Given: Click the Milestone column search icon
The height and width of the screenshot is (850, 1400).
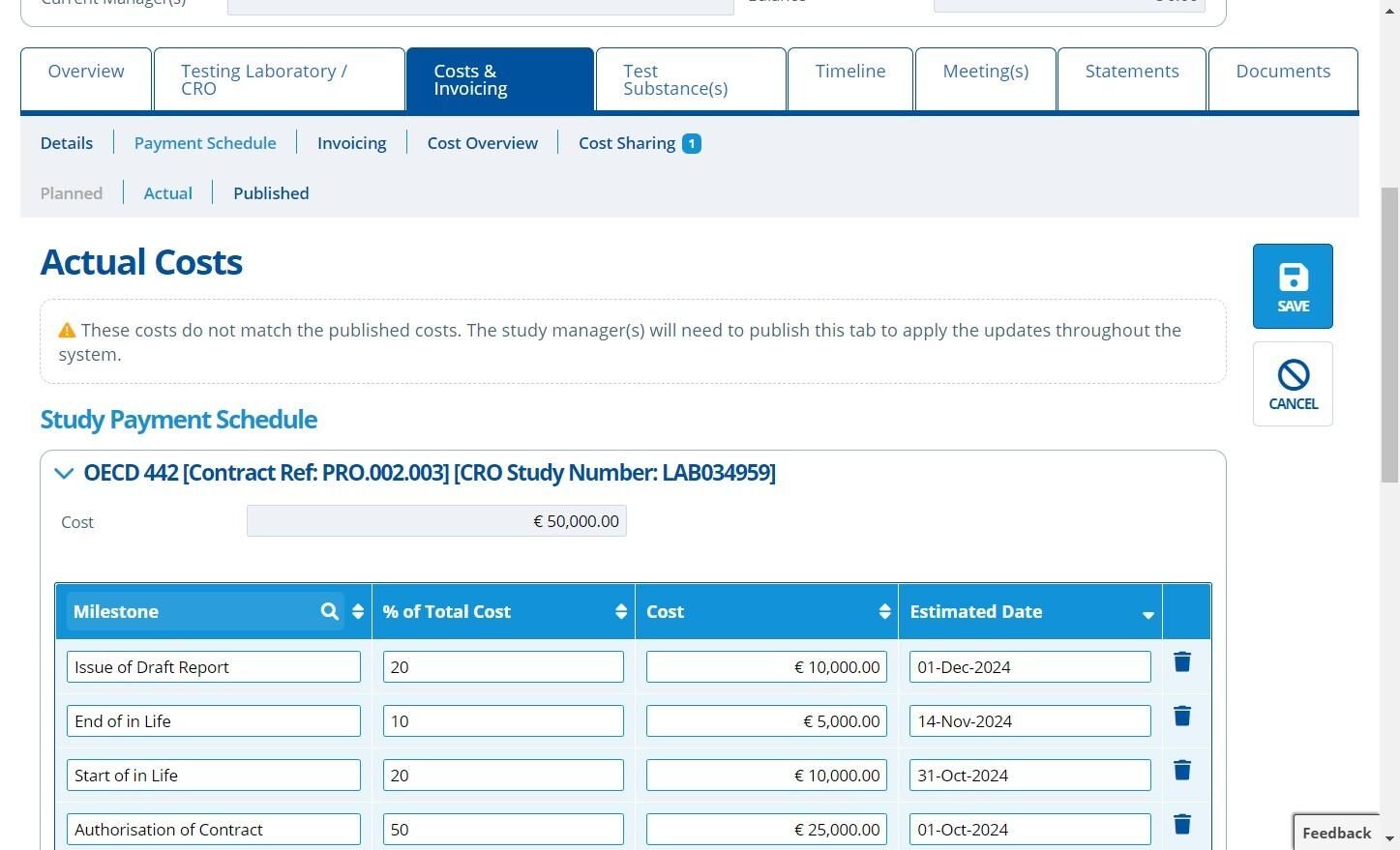Looking at the screenshot, I should (x=329, y=611).
